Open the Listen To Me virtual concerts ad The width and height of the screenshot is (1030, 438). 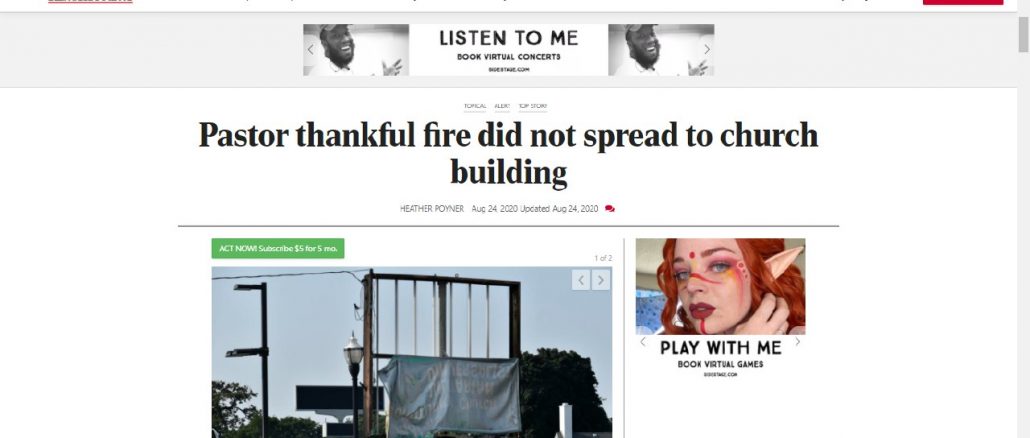[x=508, y=50]
